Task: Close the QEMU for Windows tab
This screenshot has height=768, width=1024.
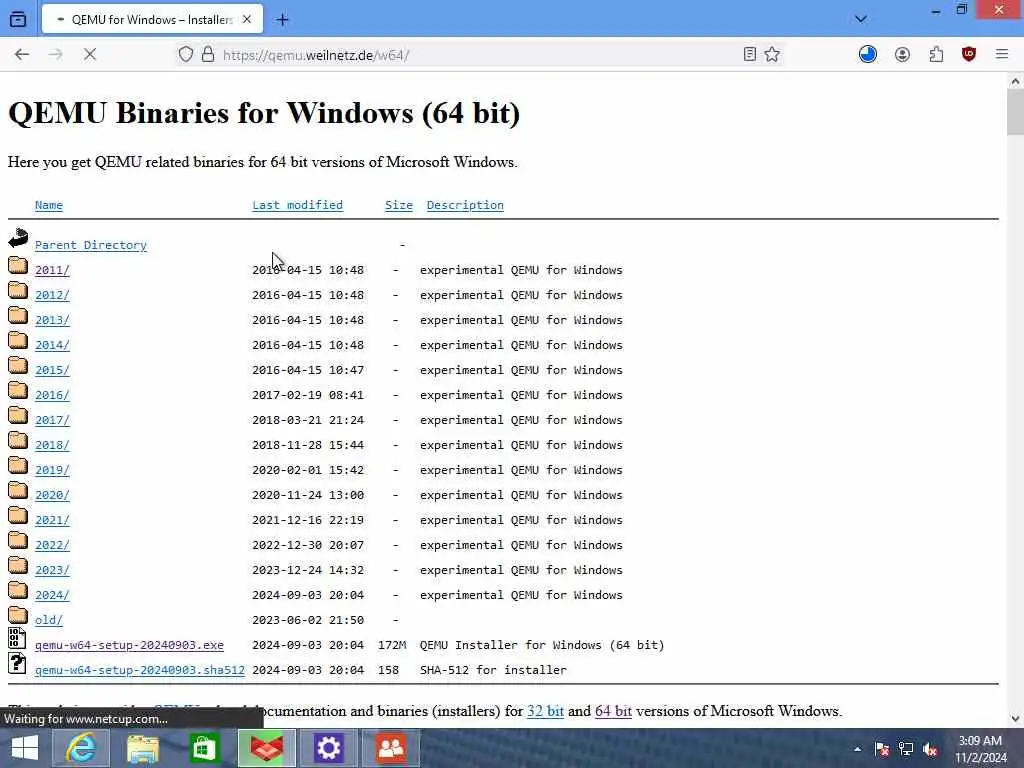Action: [247, 20]
